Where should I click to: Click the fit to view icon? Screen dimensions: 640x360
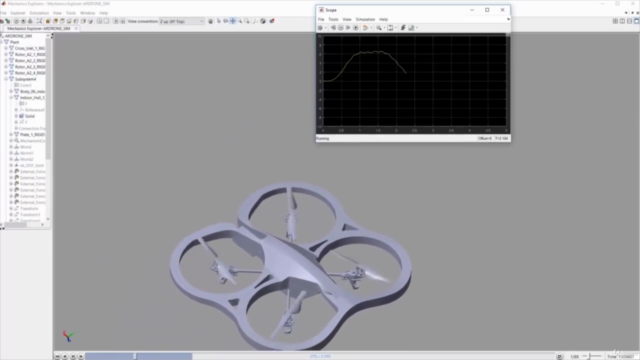click(39, 21)
